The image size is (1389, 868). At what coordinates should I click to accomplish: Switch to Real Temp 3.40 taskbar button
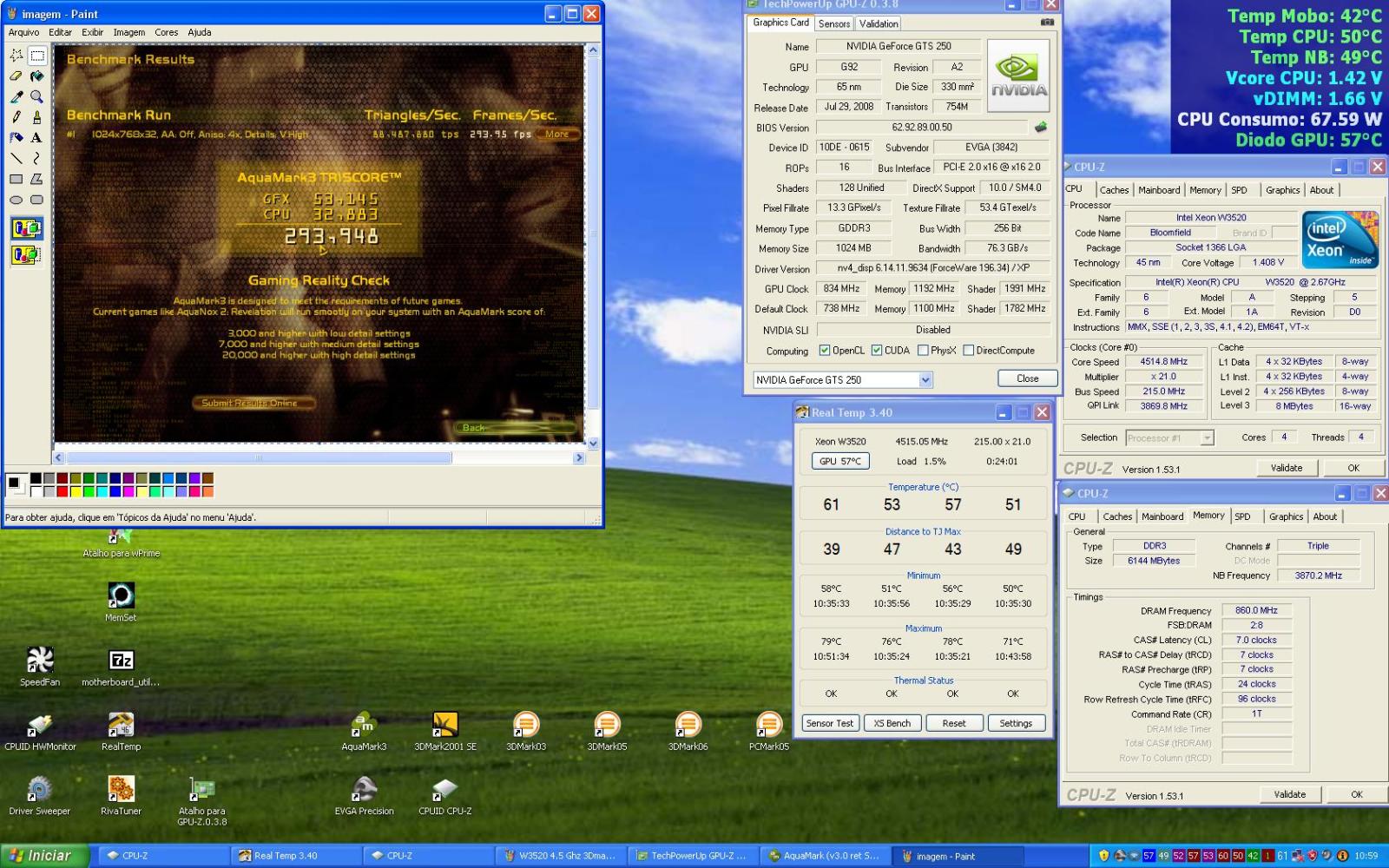[296, 855]
